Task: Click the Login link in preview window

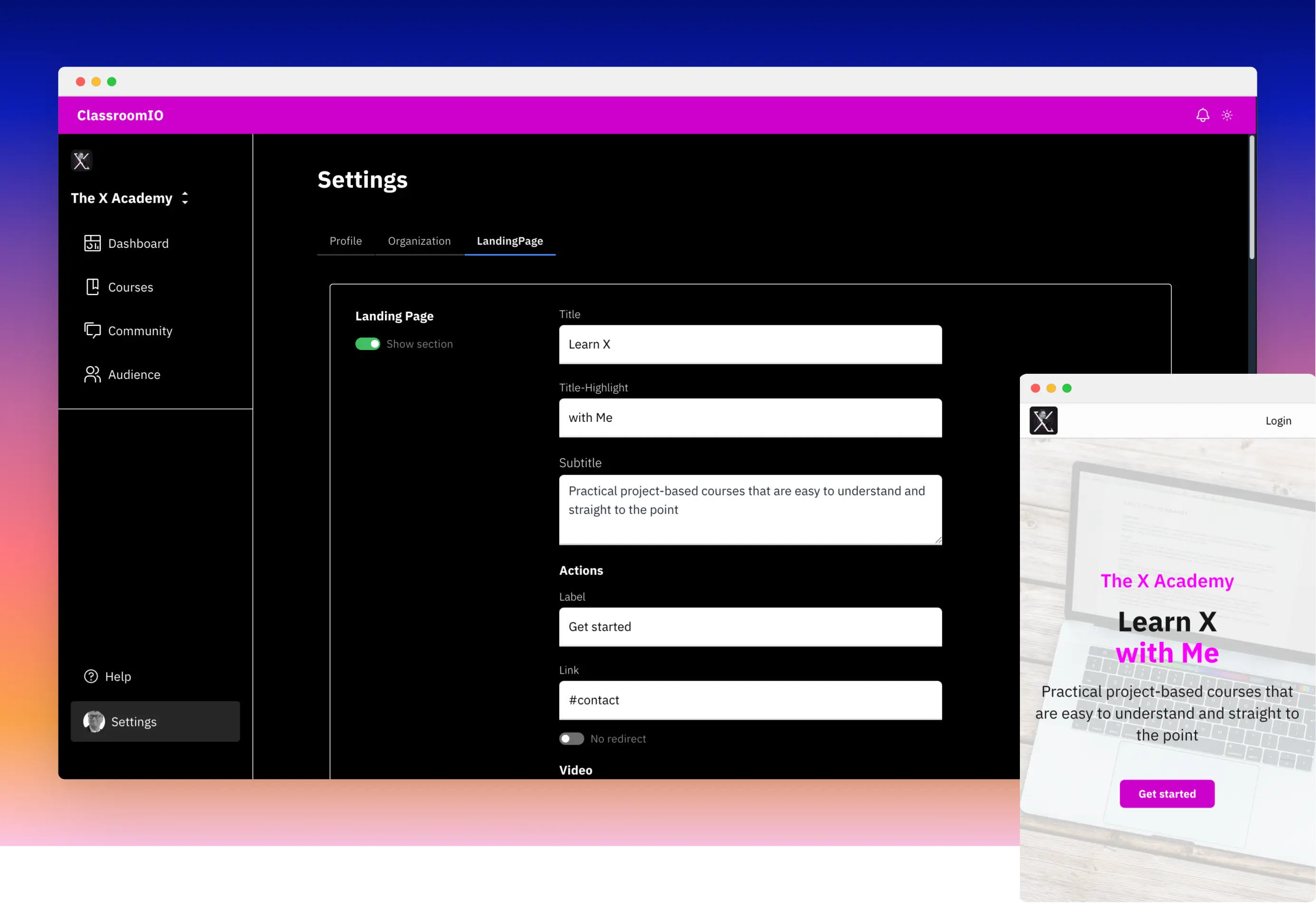Action: click(1278, 420)
